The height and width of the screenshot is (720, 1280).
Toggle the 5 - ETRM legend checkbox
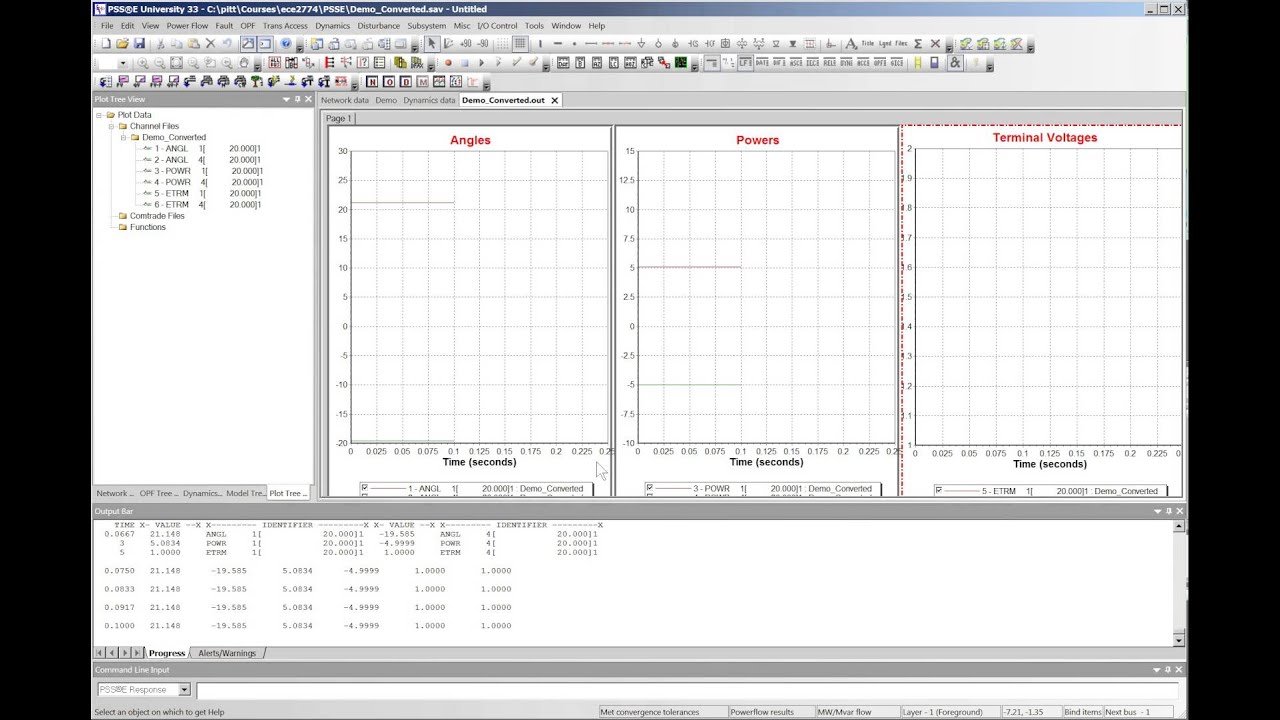939,490
